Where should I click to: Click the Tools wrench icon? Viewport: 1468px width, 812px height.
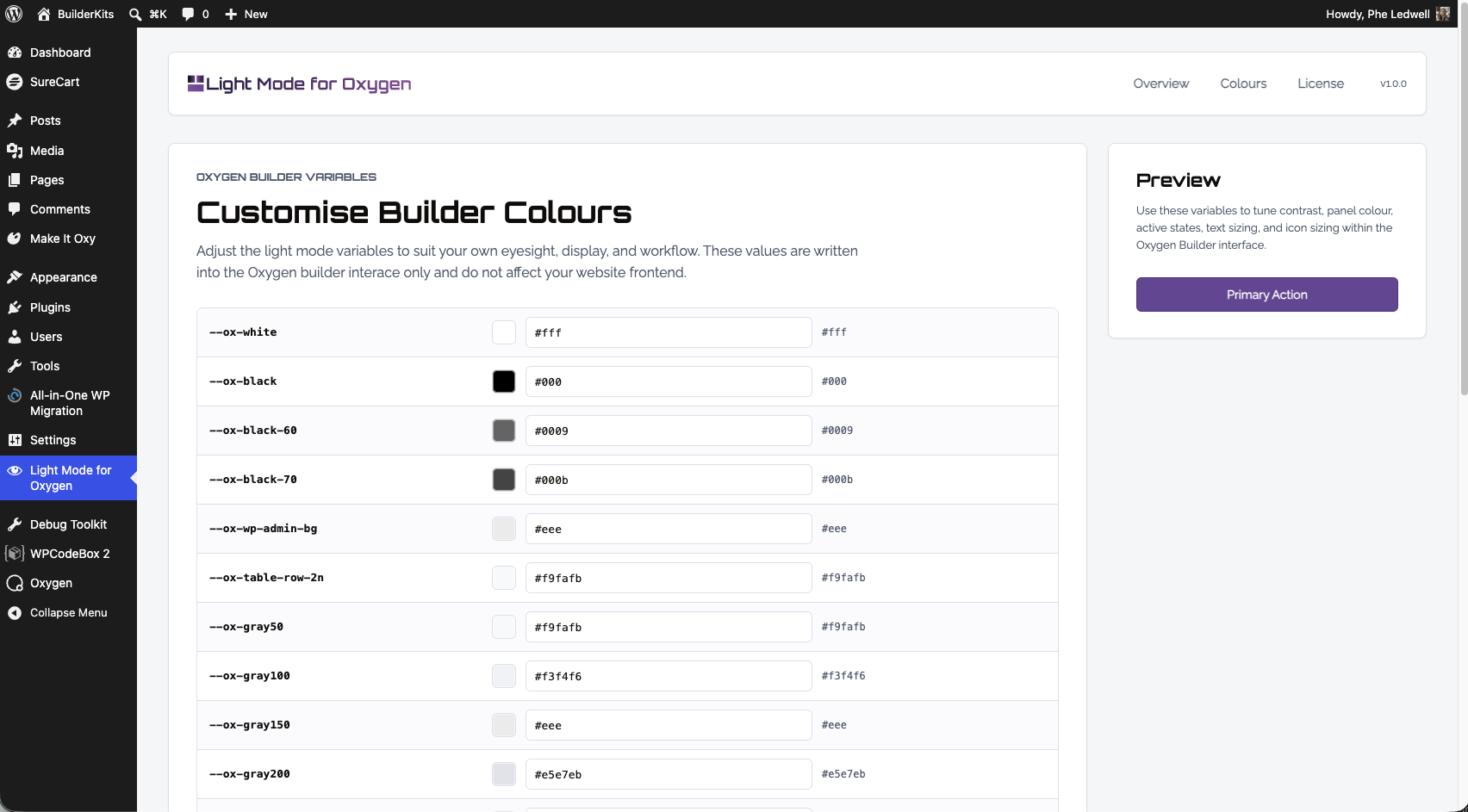tap(15, 366)
